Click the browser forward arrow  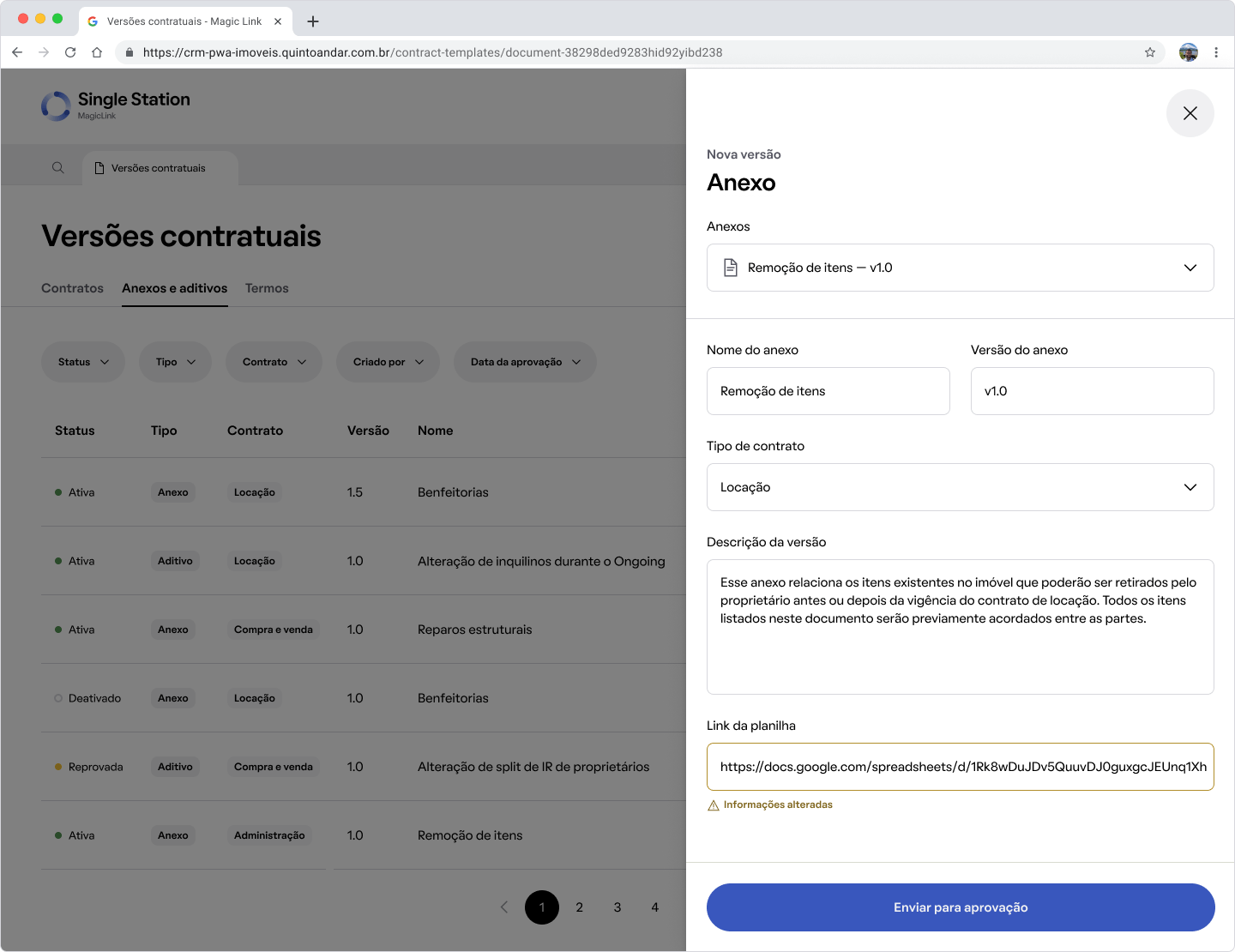44,52
